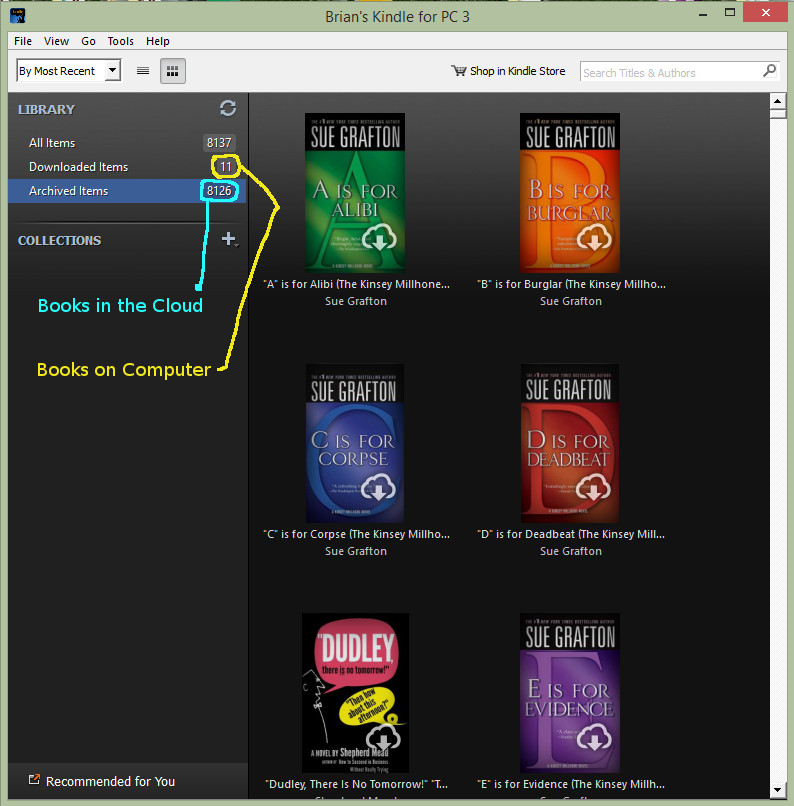Click "B" is for Burglar title text
Image resolution: width=794 pixels, height=806 pixels.
click(x=571, y=284)
